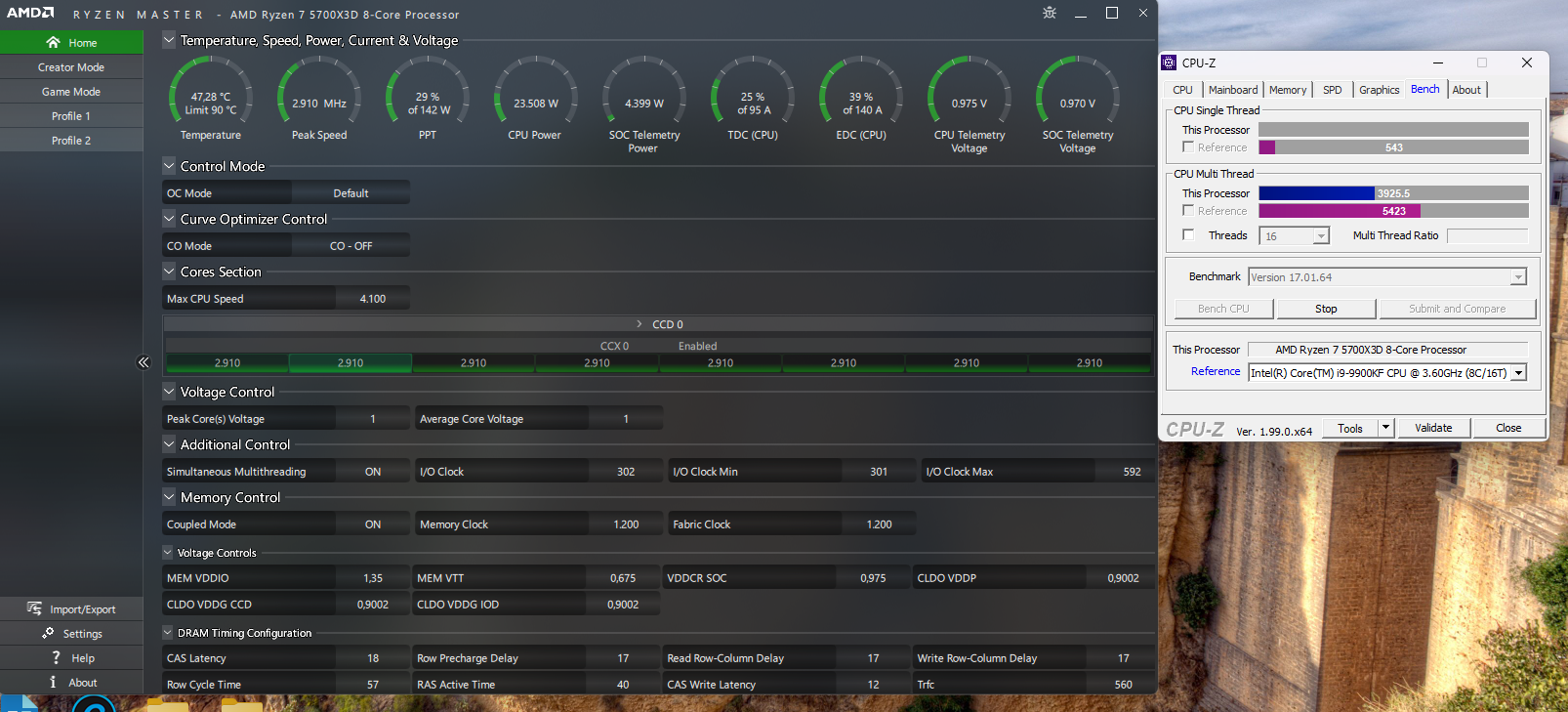Select the second core 2.910 speed cell

(351, 363)
